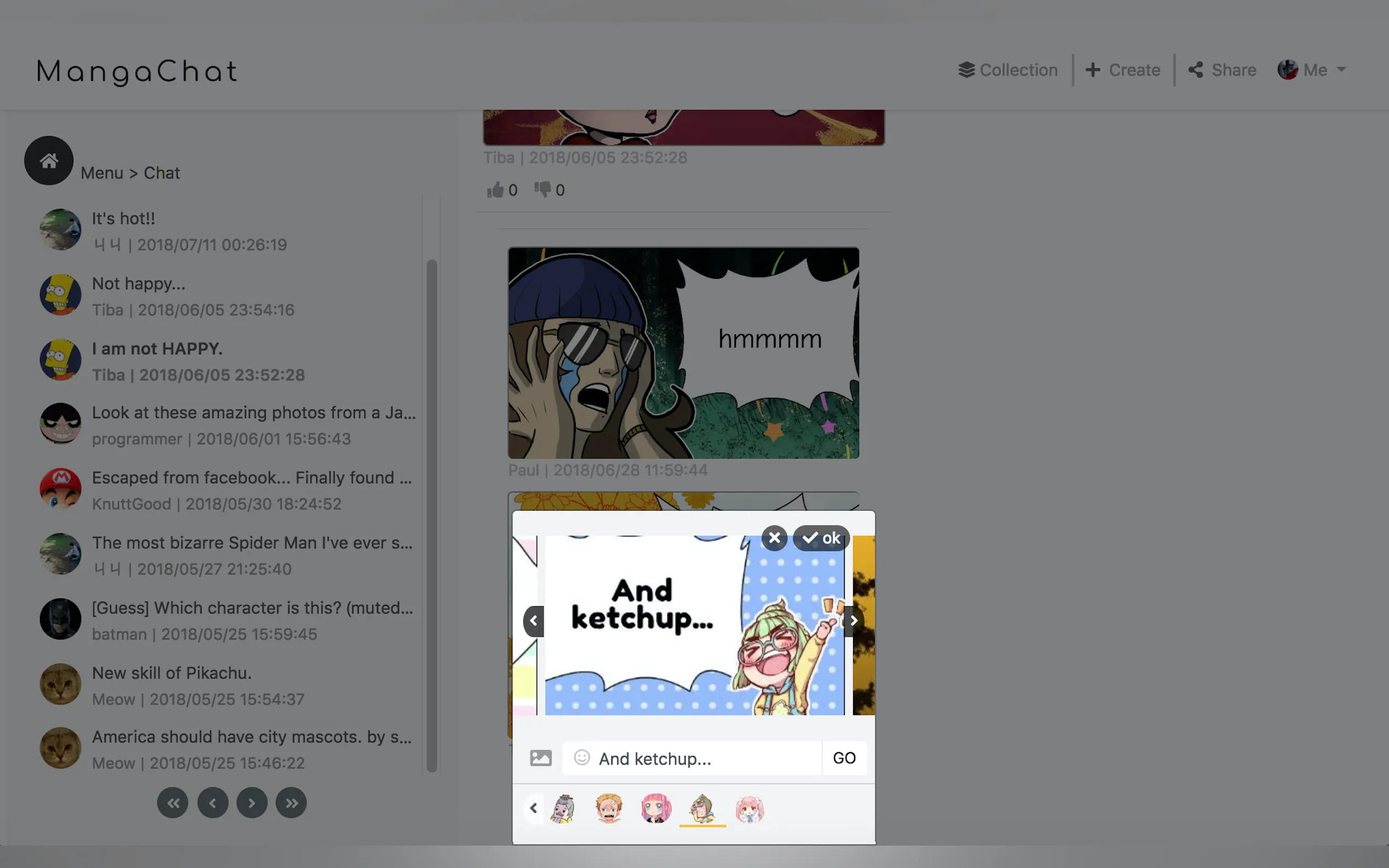Open the emoji smiley picker

click(582, 758)
